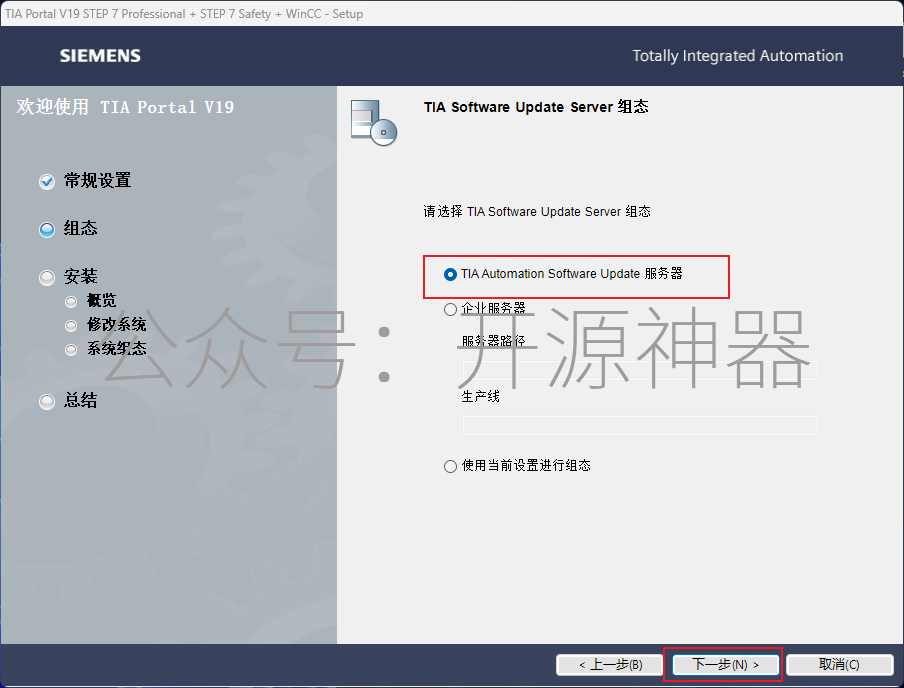Screen dimensions: 904x688
Task: Click the computer-and-disc setup icon
Action: [x=374, y=122]
